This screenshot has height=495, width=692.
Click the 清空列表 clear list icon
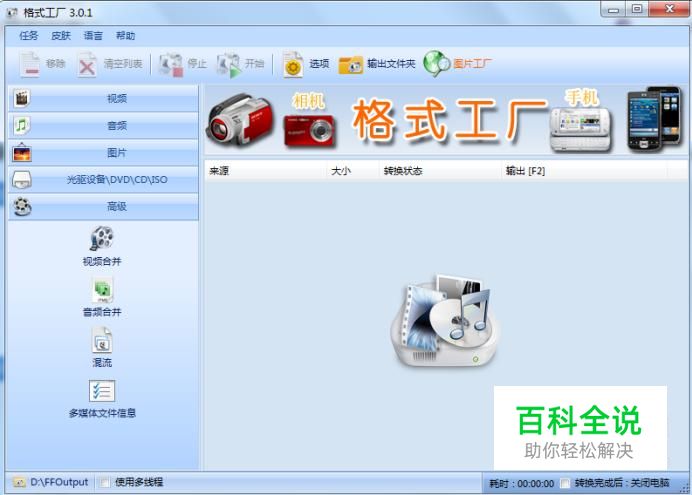[86, 64]
